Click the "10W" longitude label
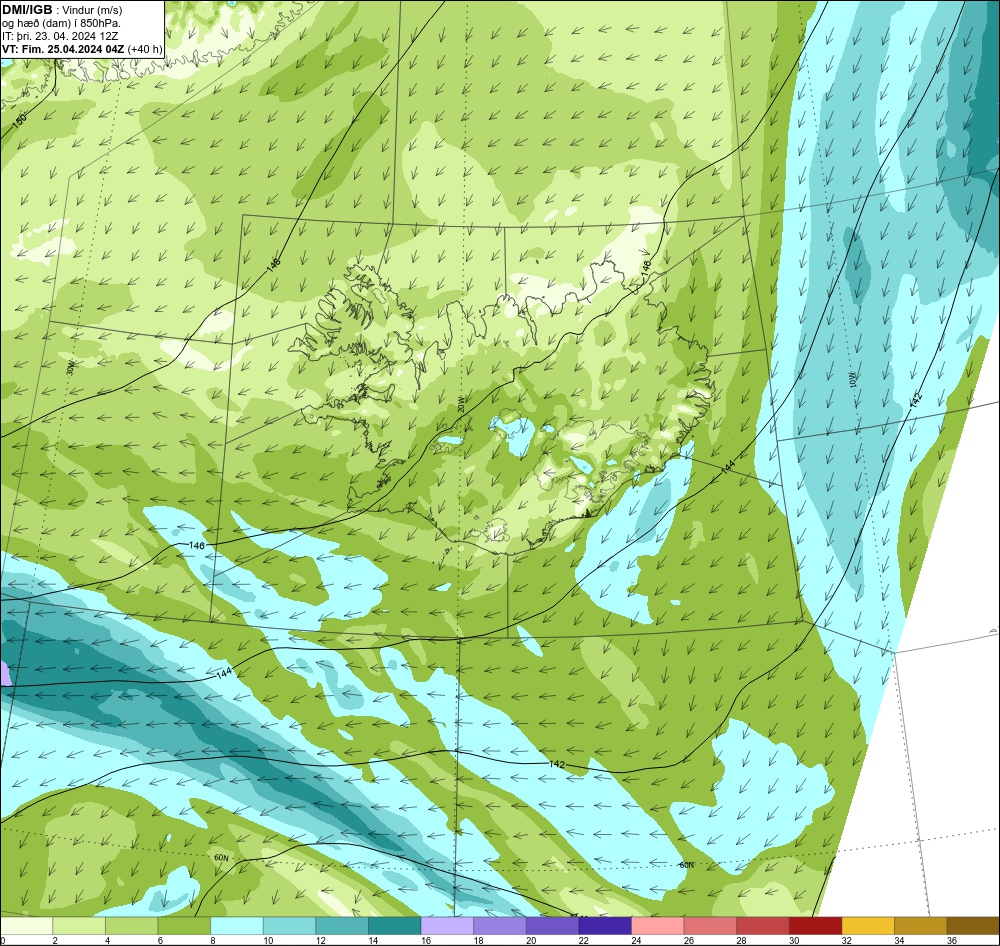The image size is (1000, 946). [x=853, y=380]
